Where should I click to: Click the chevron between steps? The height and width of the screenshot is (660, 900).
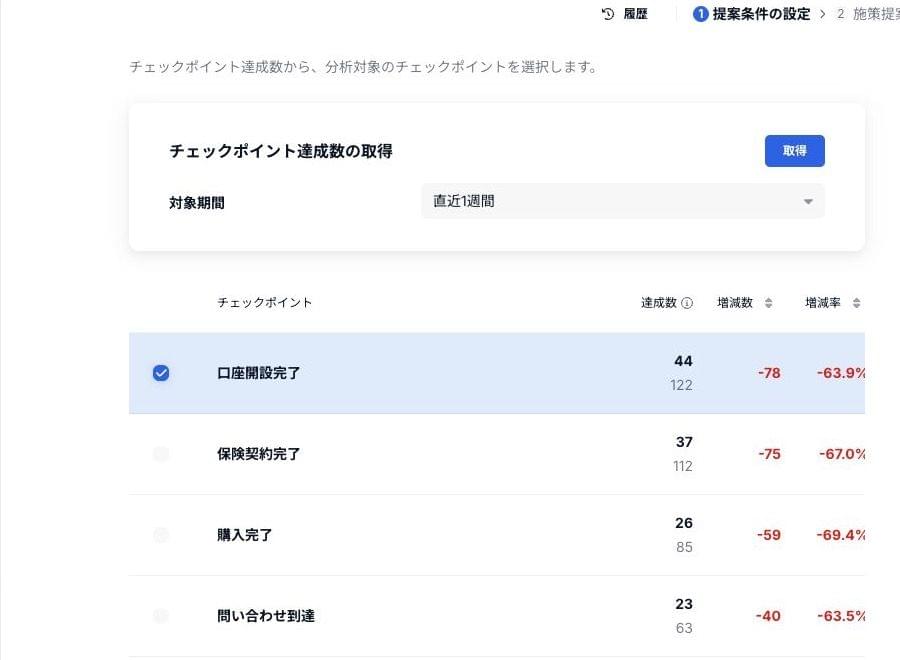point(823,14)
